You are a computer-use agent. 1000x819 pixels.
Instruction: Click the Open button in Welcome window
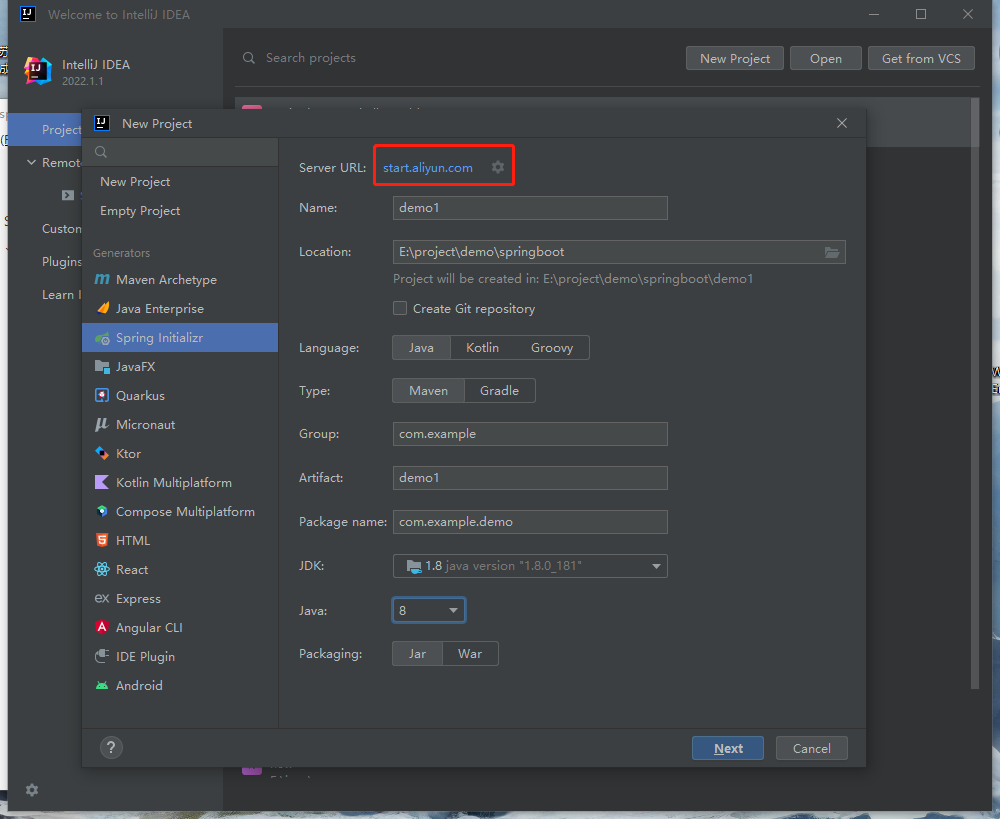[826, 58]
